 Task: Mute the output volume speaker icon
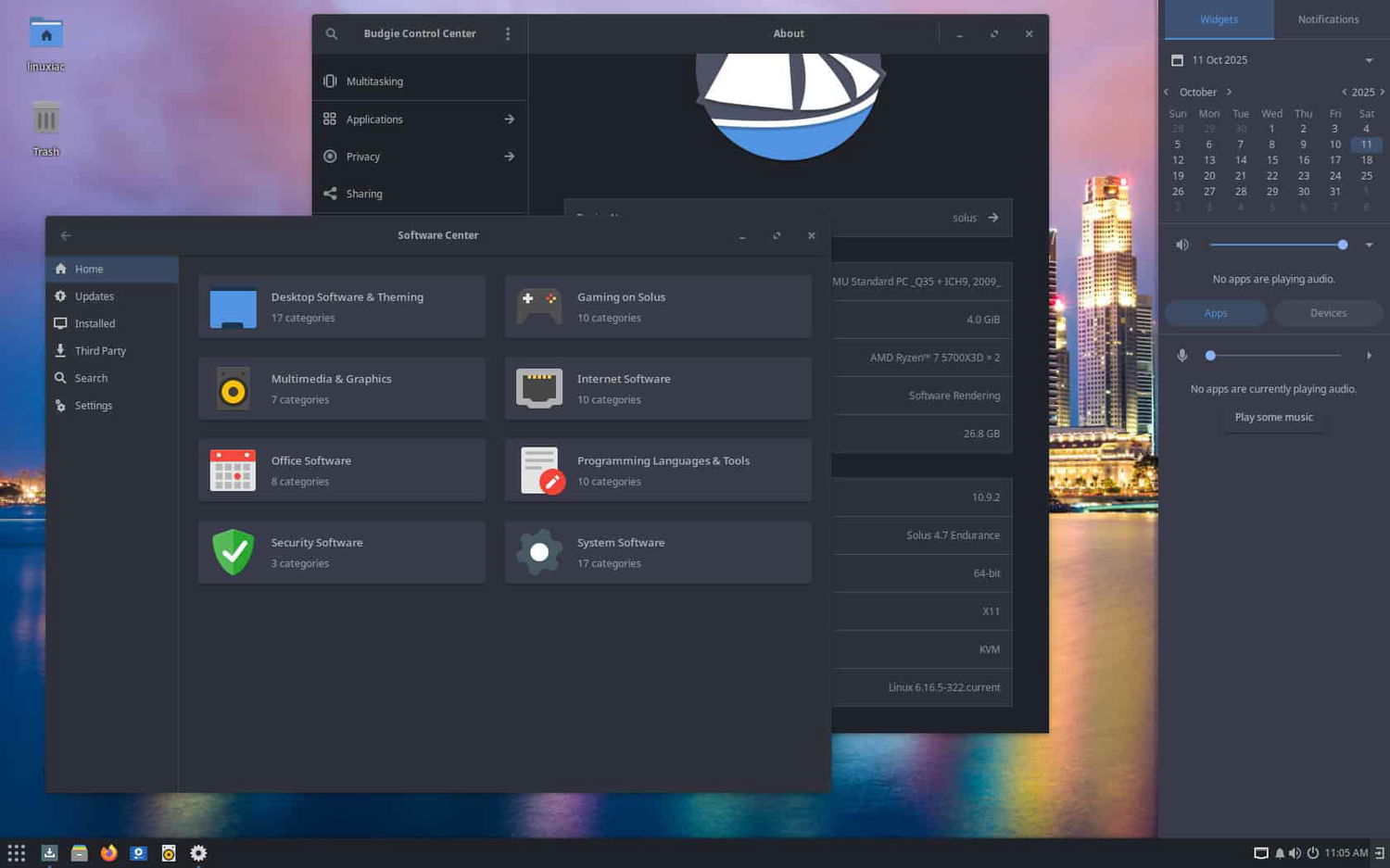(x=1182, y=245)
